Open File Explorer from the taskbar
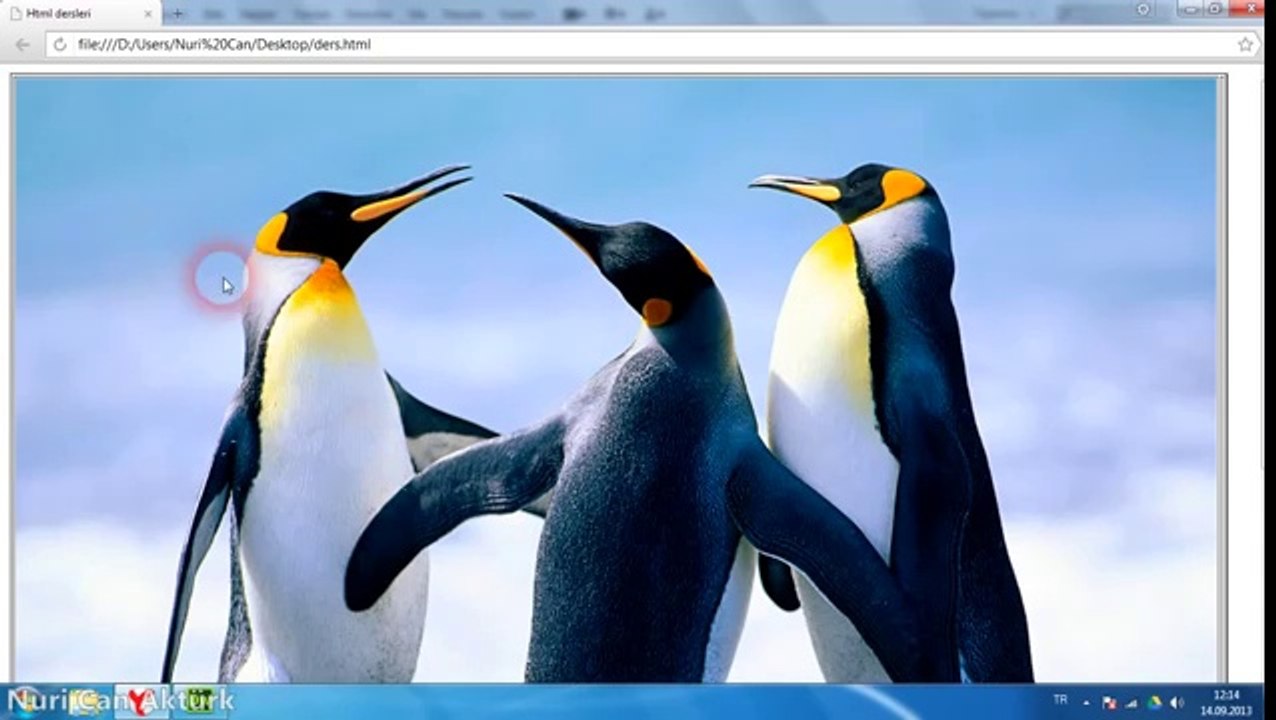Viewport: 1276px width, 720px height. pos(84,701)
